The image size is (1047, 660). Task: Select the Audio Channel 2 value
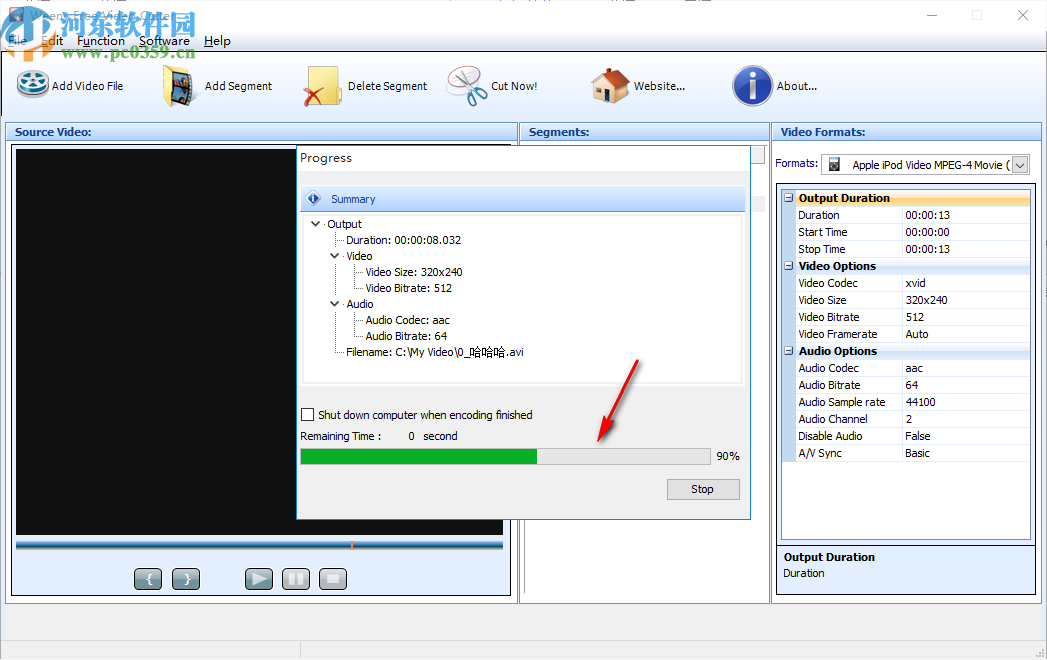pos(966,419)
